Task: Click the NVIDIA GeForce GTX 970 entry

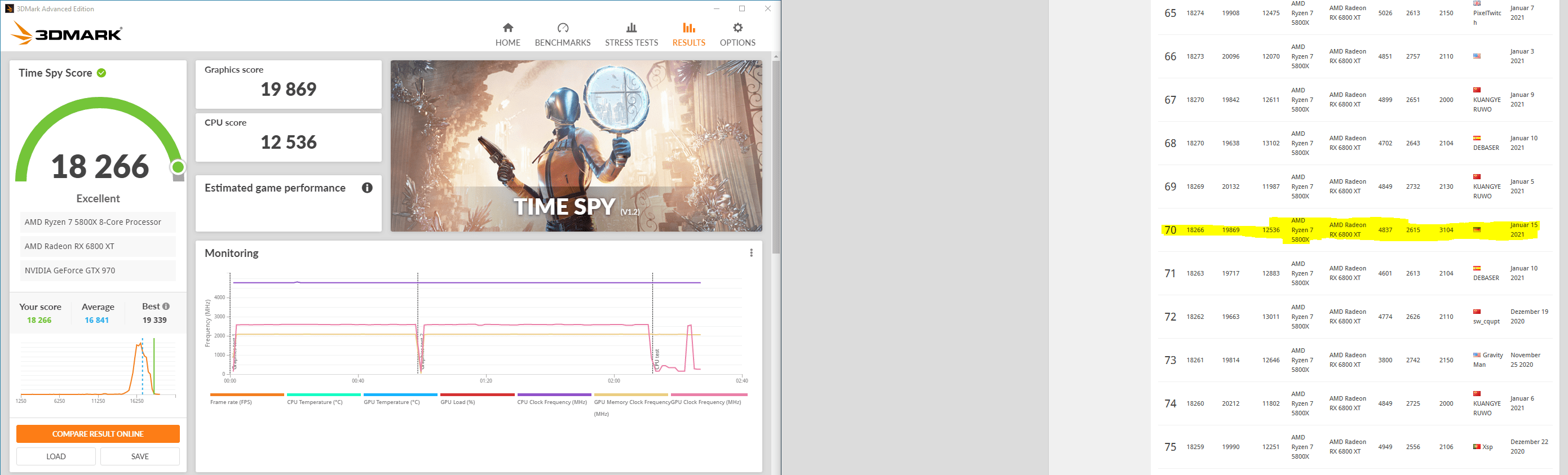Action: [x=98, y=270]
